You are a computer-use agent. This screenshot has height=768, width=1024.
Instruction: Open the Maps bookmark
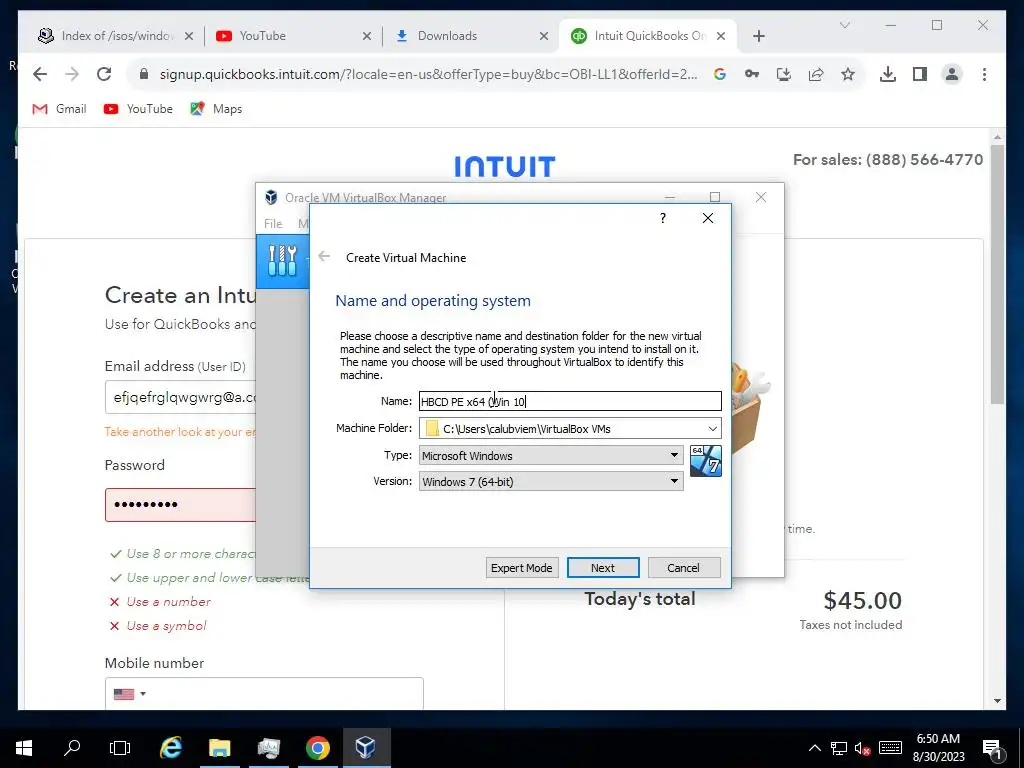(x=216, y=109)
